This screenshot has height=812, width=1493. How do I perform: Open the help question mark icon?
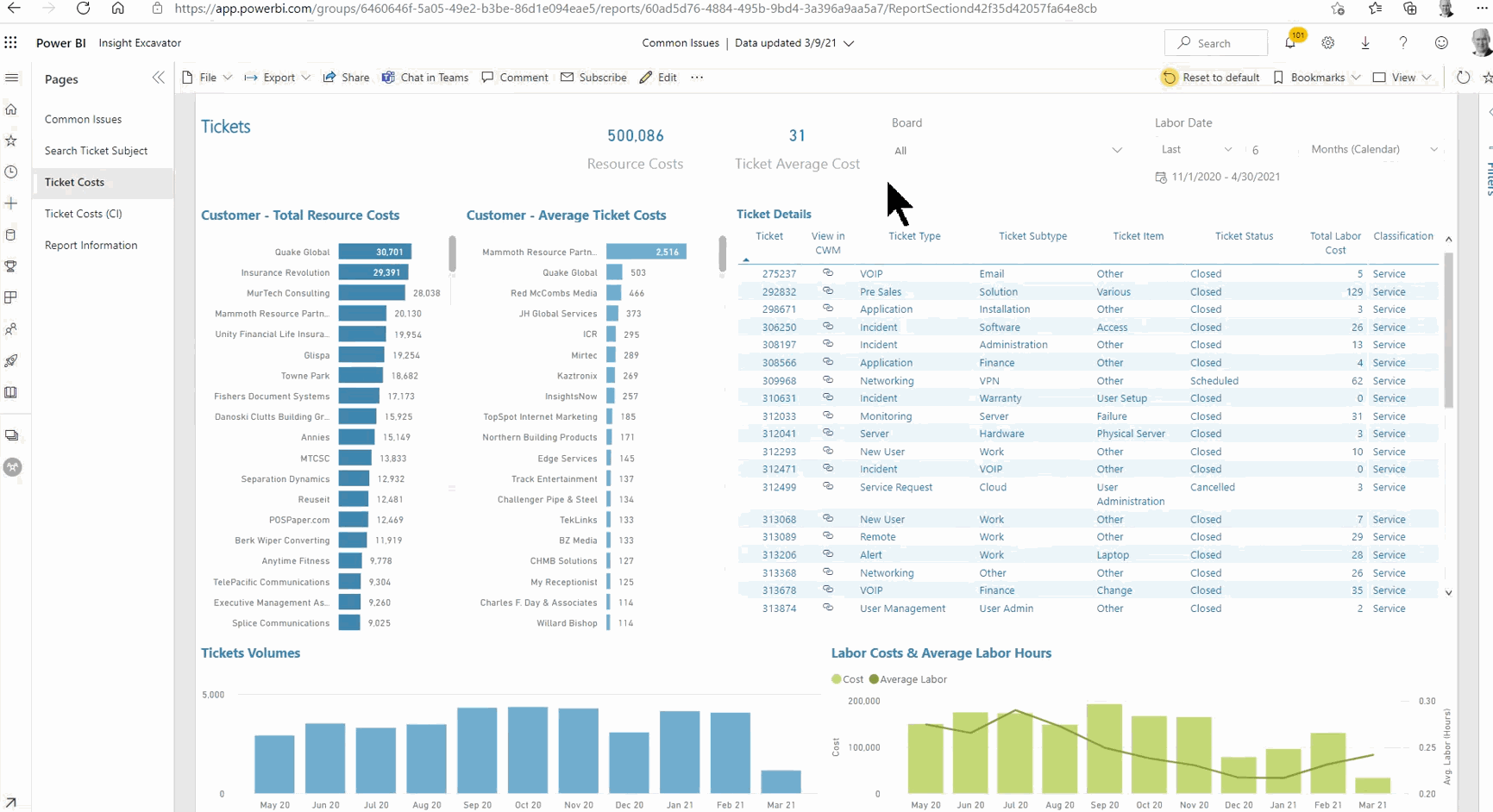pyautogui.click(x=1403, y=42)
